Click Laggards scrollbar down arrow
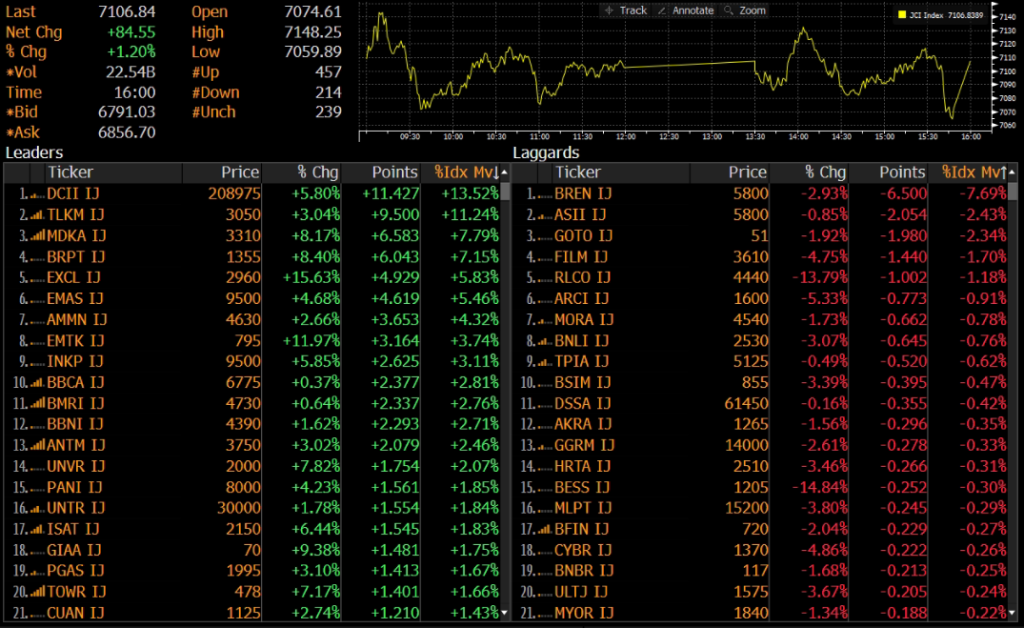This screenshot has width=1024, height=628. click(1013, 611)
